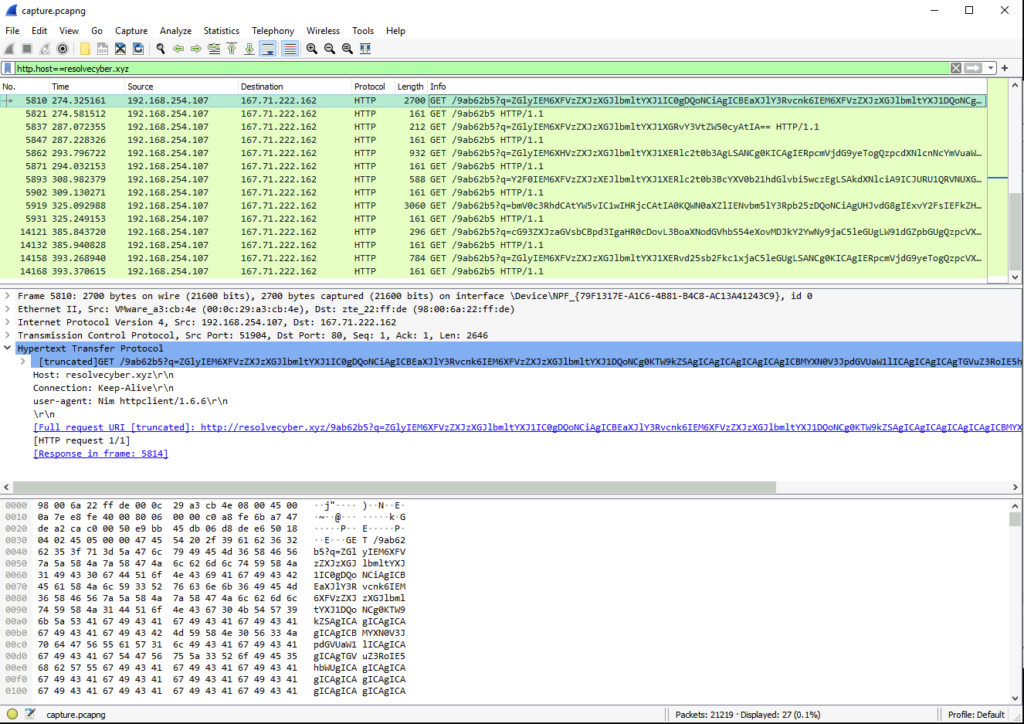Image resolution: width=1024 pixels, height=724 pixels.
Task: Open the View menu
Action: [69, 31]
